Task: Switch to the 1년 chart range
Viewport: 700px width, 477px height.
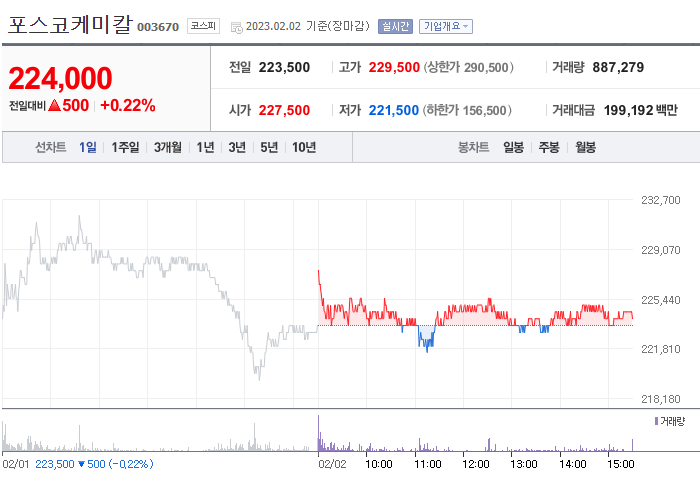Action: coord(205,147)
